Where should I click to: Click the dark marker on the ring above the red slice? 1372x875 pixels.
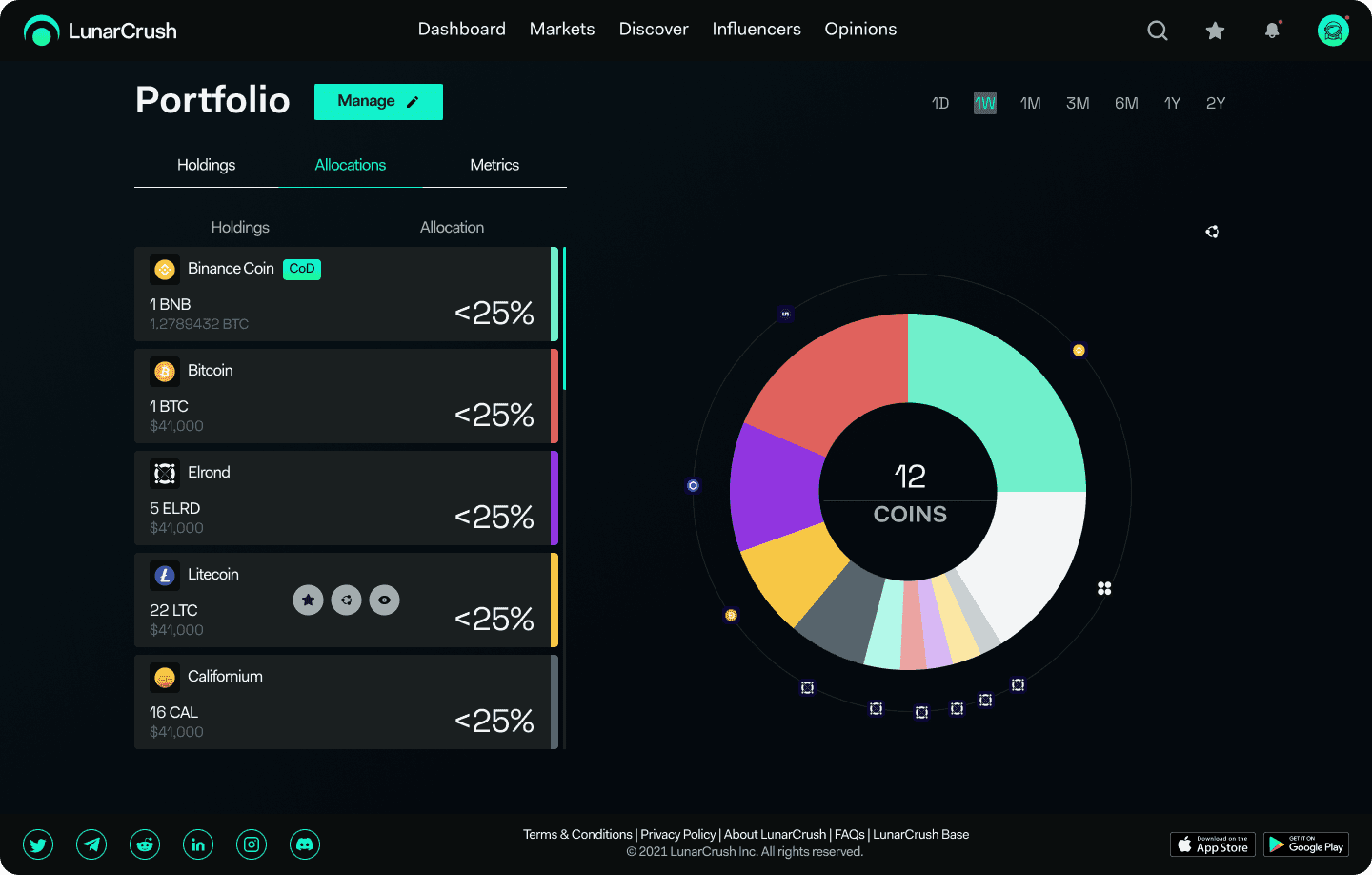pos(785,313)
